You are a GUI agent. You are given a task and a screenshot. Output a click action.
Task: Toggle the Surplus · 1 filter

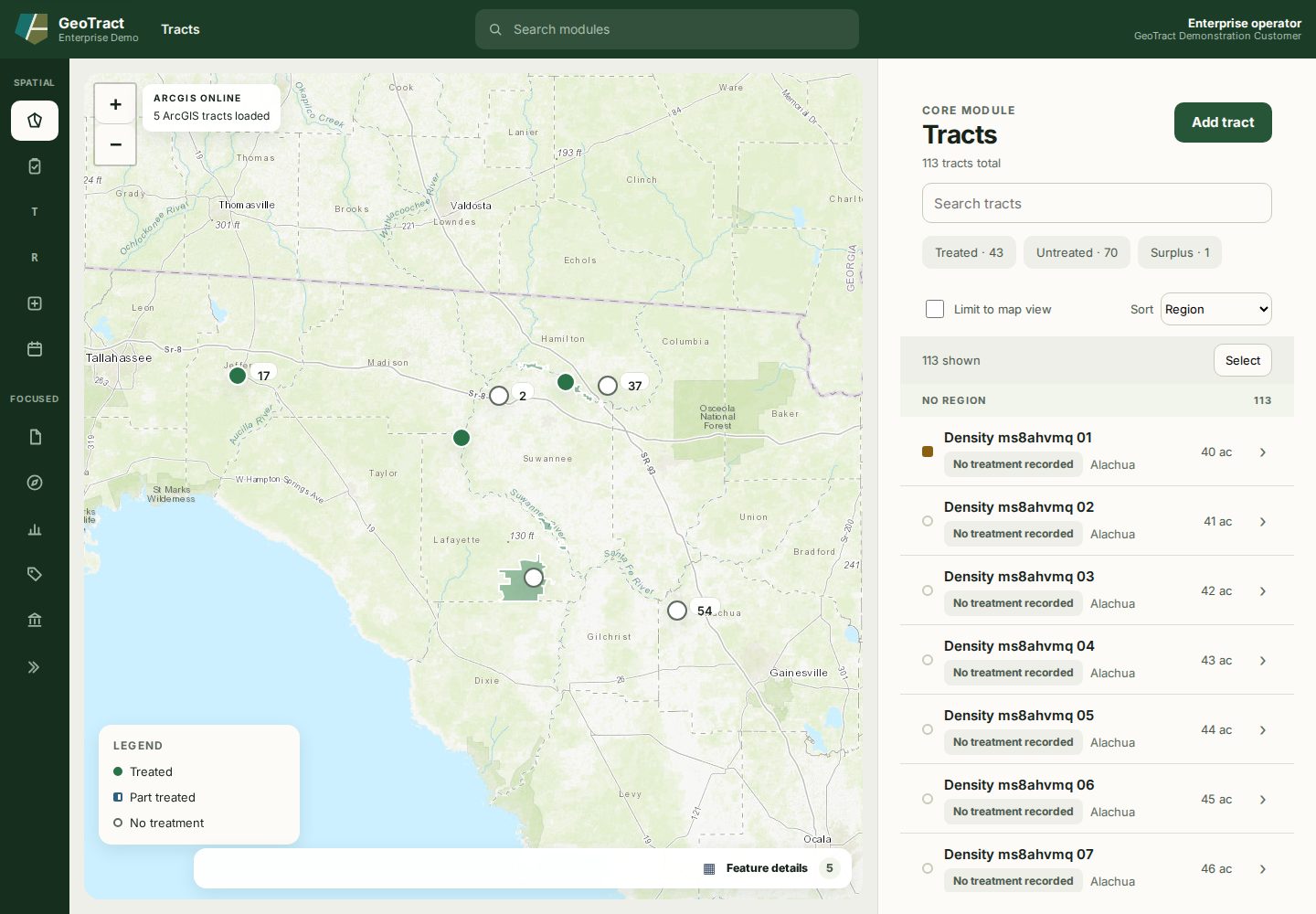1180,252
